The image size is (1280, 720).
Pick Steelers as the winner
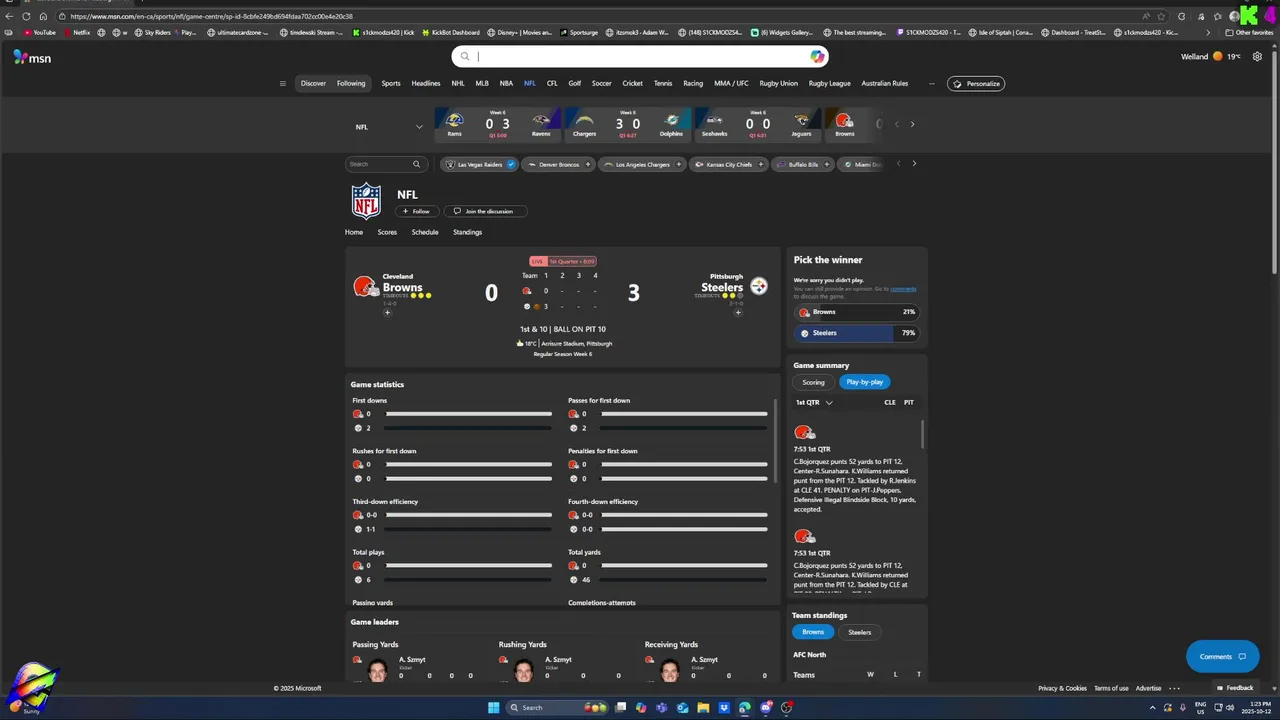tap(856, 333)
